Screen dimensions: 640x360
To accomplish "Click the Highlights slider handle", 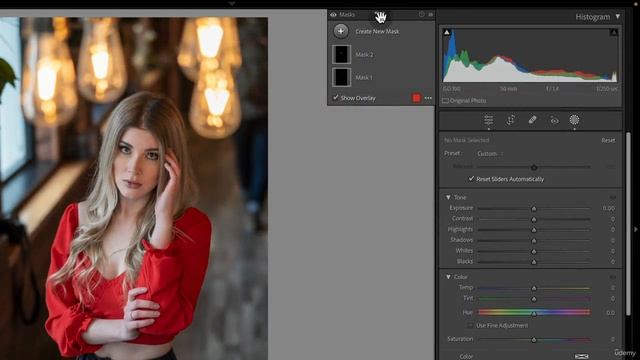I will (534, 230).
